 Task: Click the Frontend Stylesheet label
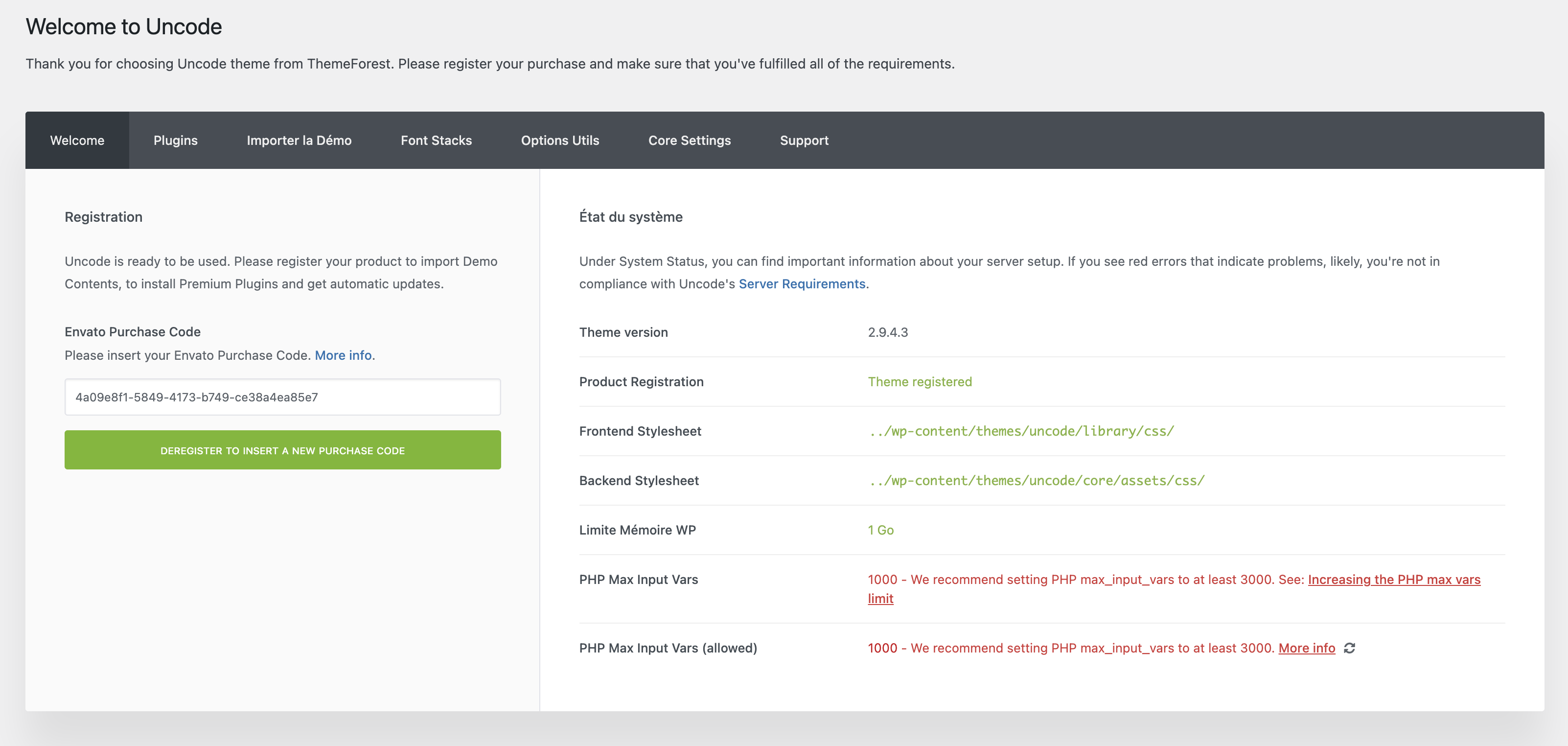pyautogui.click(x=640, y=431)
